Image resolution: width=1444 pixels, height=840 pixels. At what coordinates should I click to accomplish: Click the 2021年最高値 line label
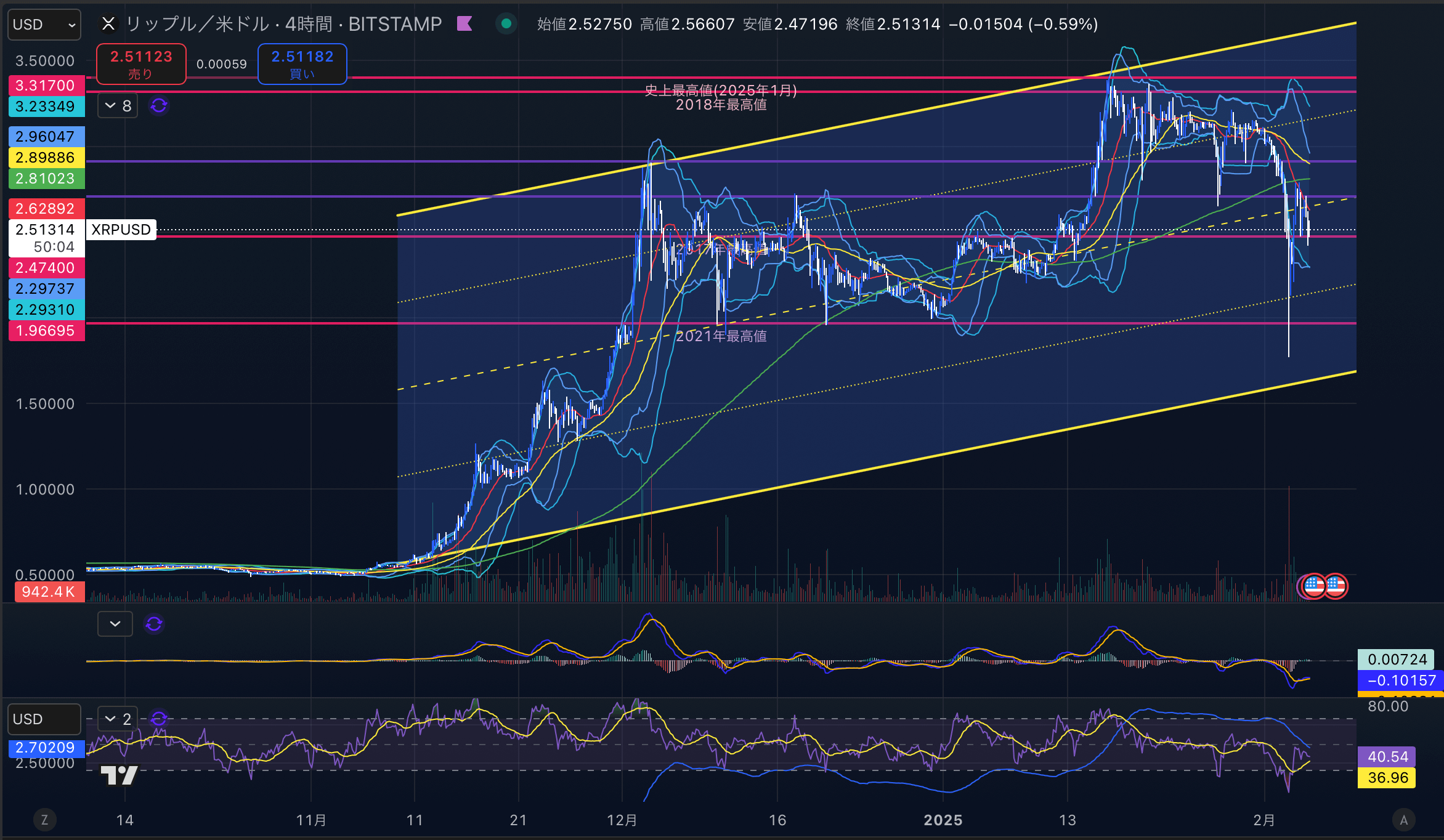[x=721, y=336]
